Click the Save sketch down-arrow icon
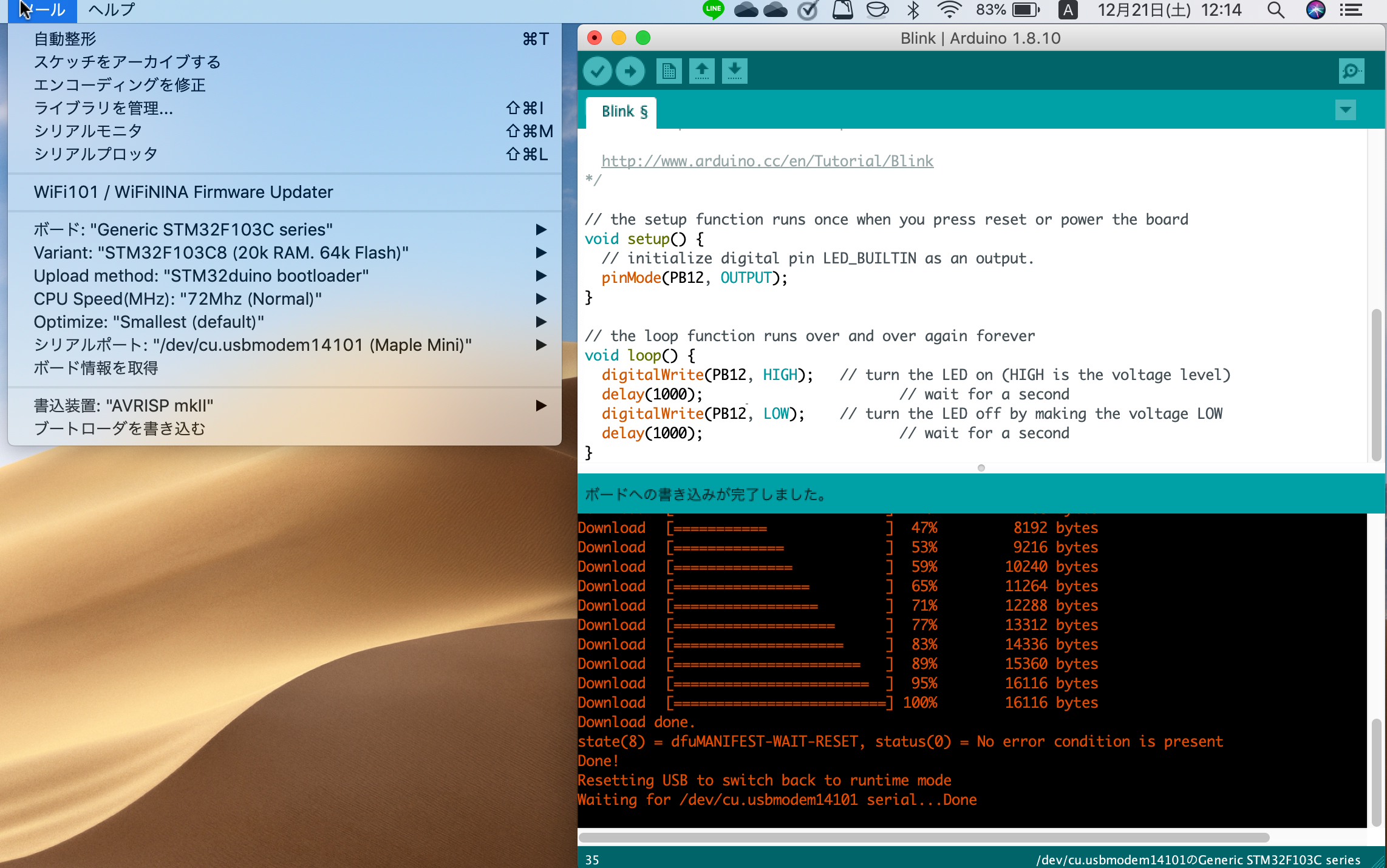 (x=735, y=72)
